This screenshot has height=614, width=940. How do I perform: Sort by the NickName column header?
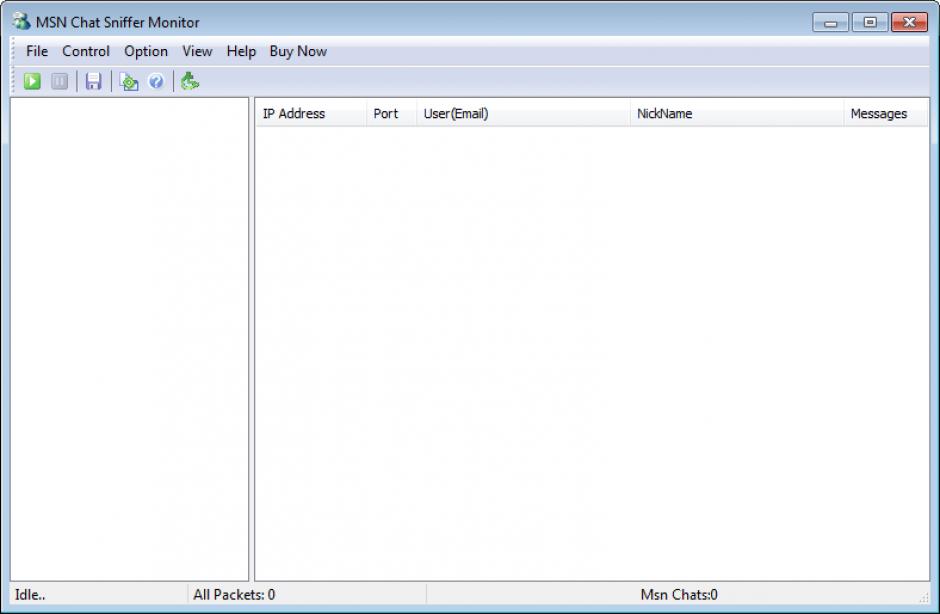click(x=737, y=113)
